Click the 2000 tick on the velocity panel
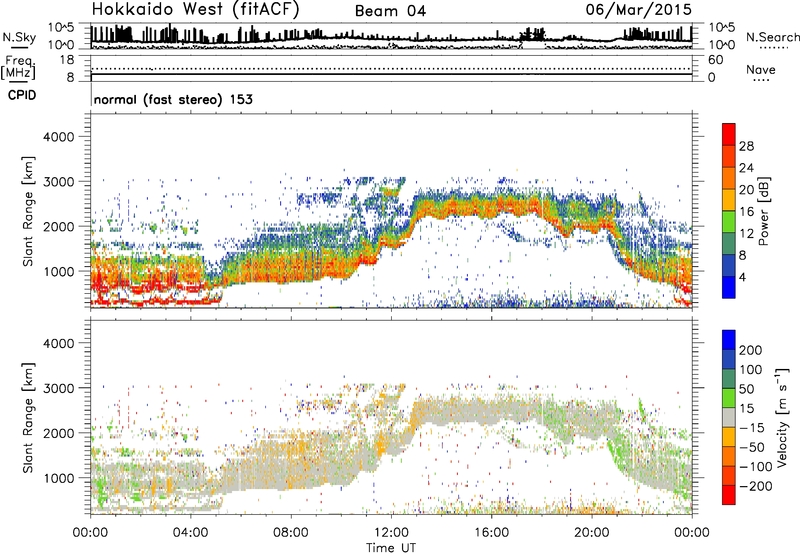800x554 pixels. coord(59,433)
